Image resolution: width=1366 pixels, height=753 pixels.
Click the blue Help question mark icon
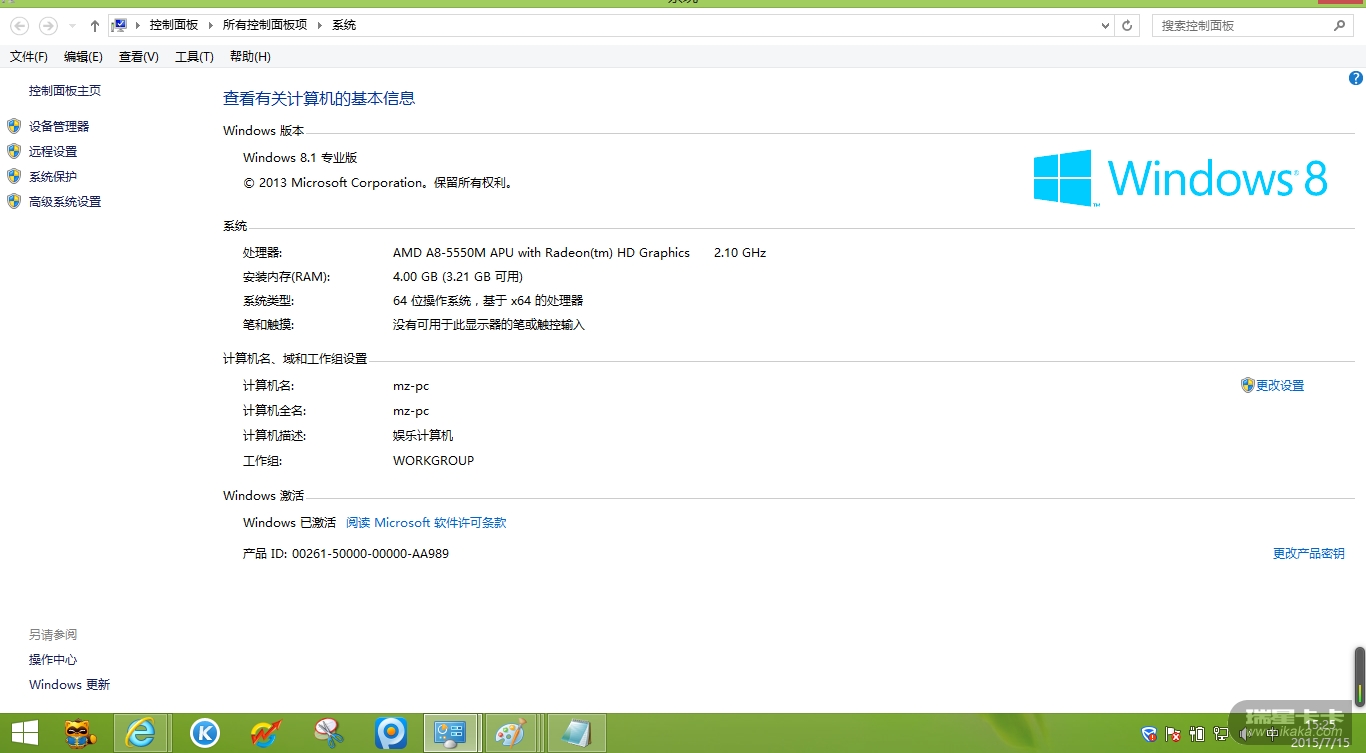pos(1356,78)
